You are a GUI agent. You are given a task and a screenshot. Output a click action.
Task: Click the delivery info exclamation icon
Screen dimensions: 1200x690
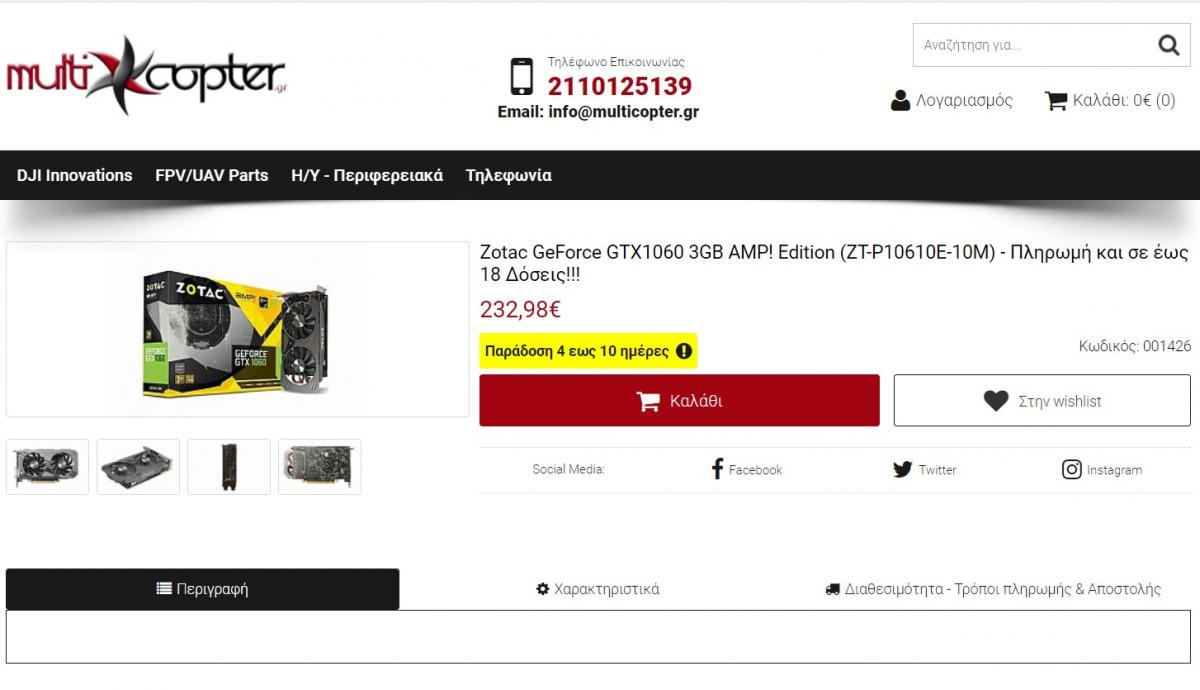coord(684,351)
